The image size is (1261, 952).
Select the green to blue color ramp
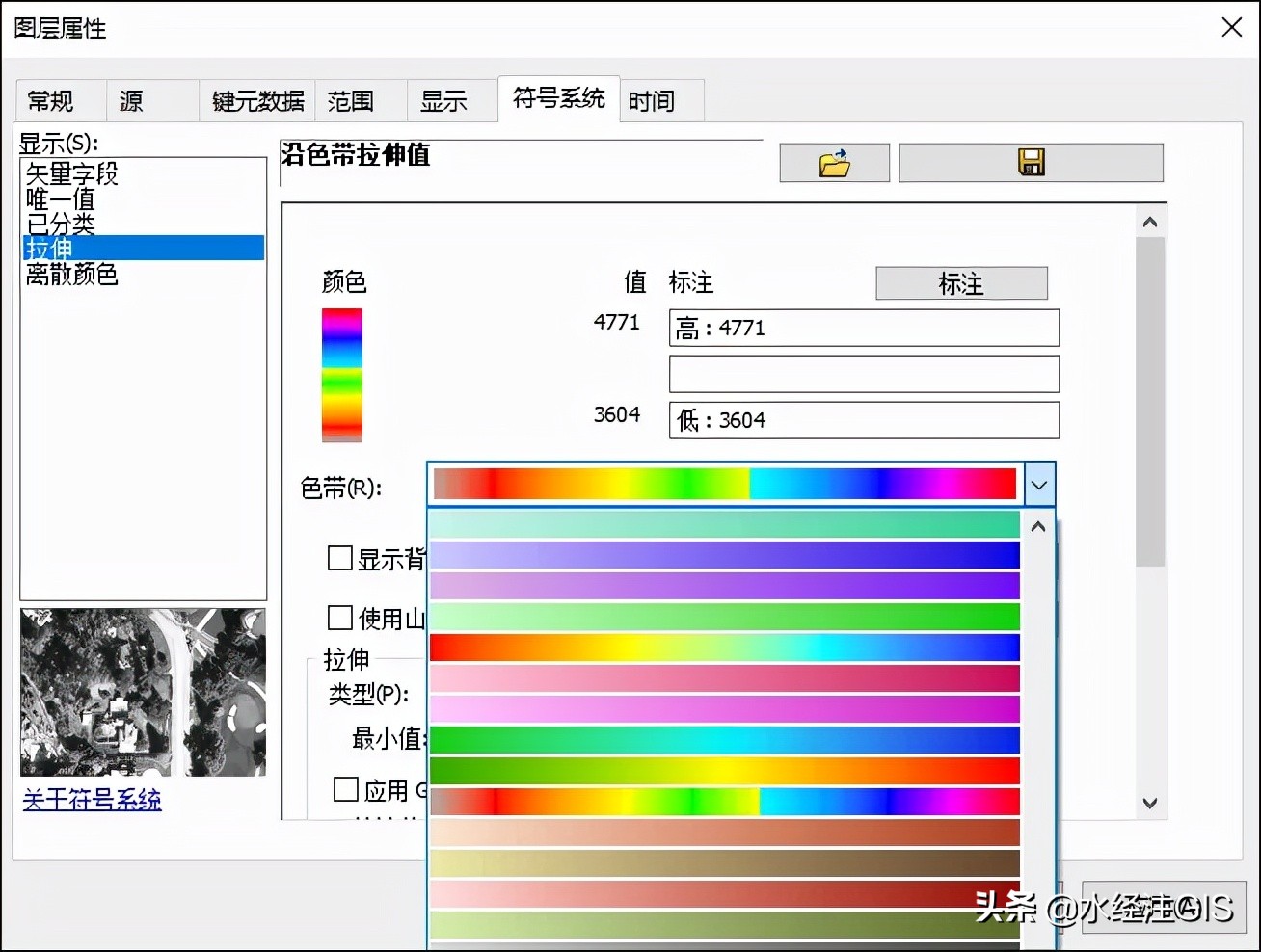(x=724, y=739)
